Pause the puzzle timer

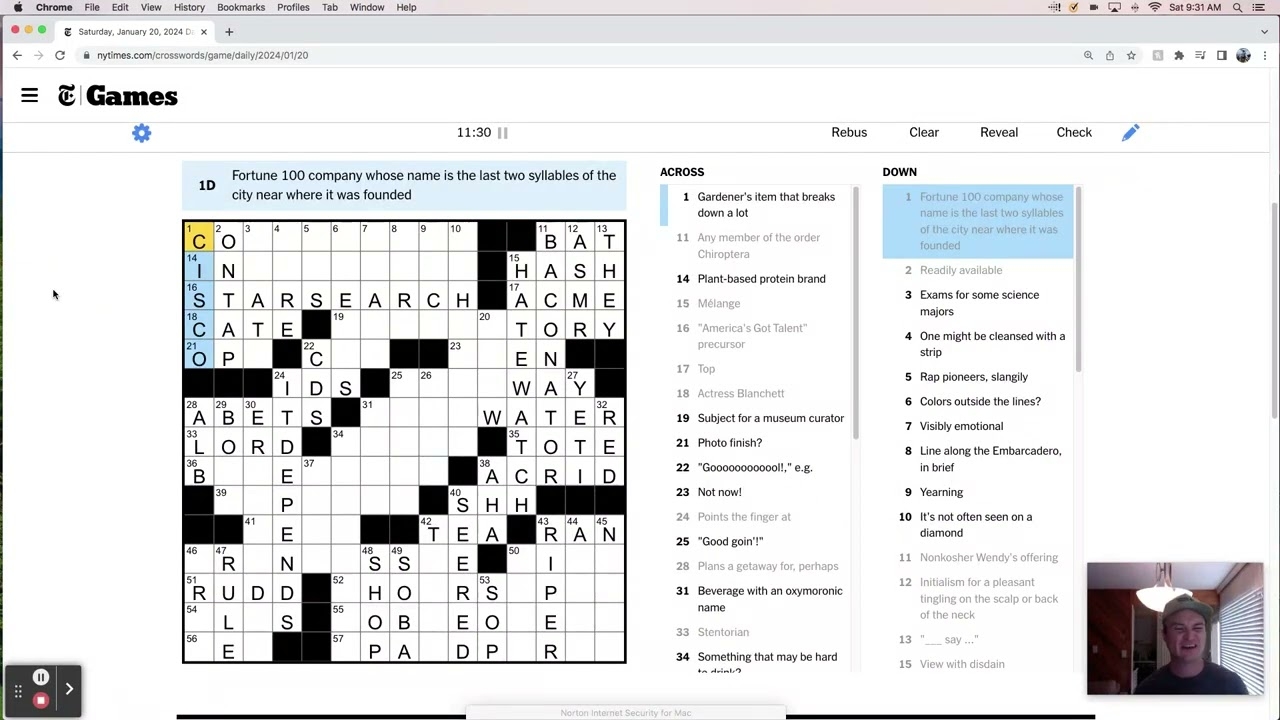[x=503, y=133]
